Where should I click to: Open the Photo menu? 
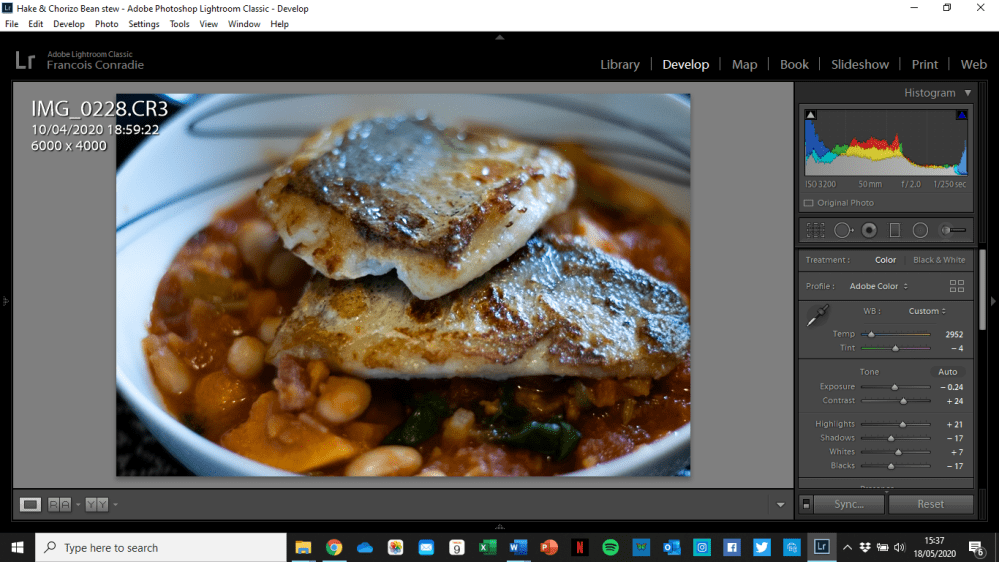[x=106, y=24]
